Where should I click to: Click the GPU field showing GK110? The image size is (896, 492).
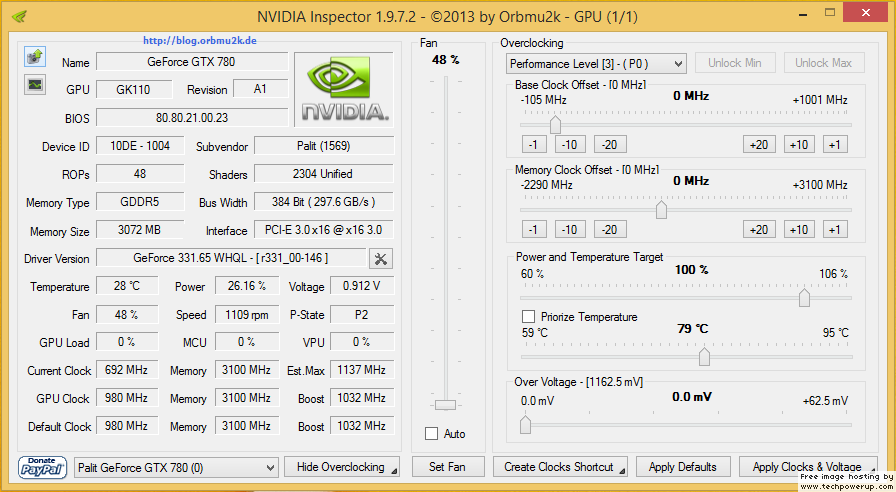point(134,90)
